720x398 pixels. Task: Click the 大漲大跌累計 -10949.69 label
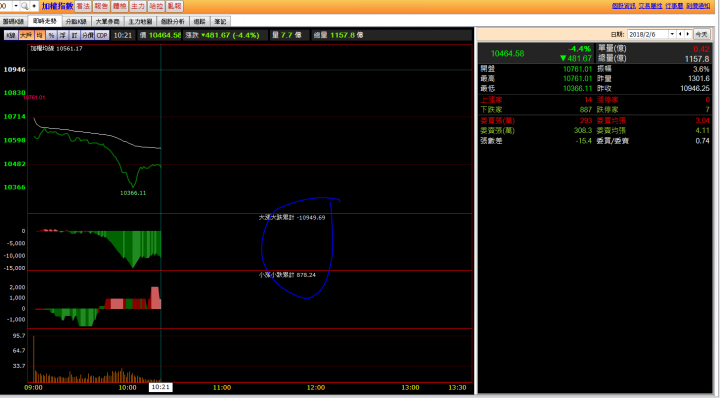pos(292,218)
